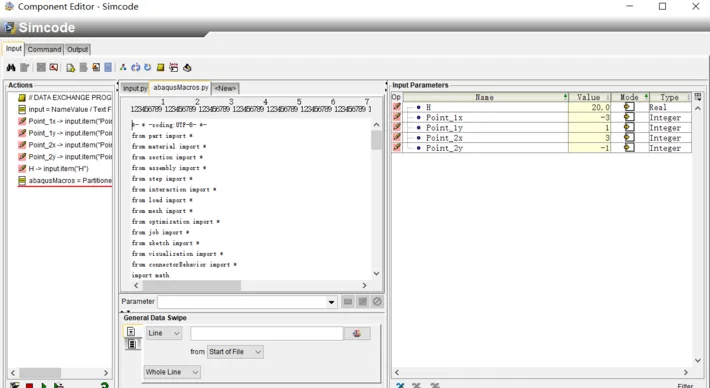Click the Actions panel horizontal scrollbar thumb
710x388 pixels.
point(40,373)
